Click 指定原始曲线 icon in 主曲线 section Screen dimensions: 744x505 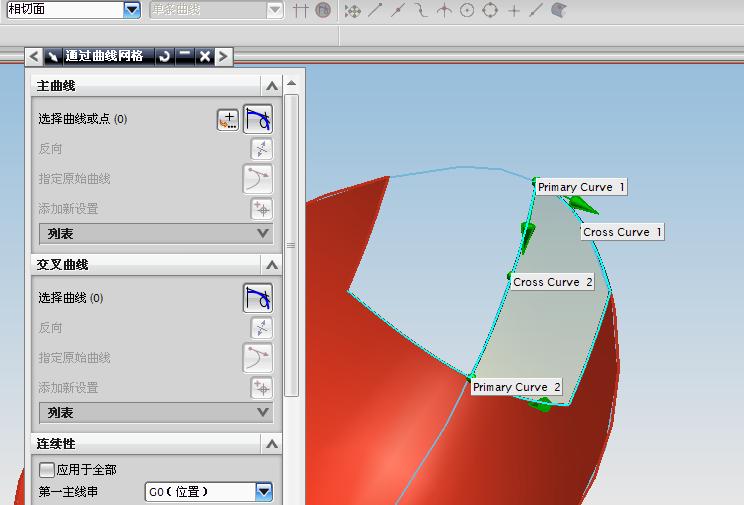pyautogui.click(x=258, y=179)
